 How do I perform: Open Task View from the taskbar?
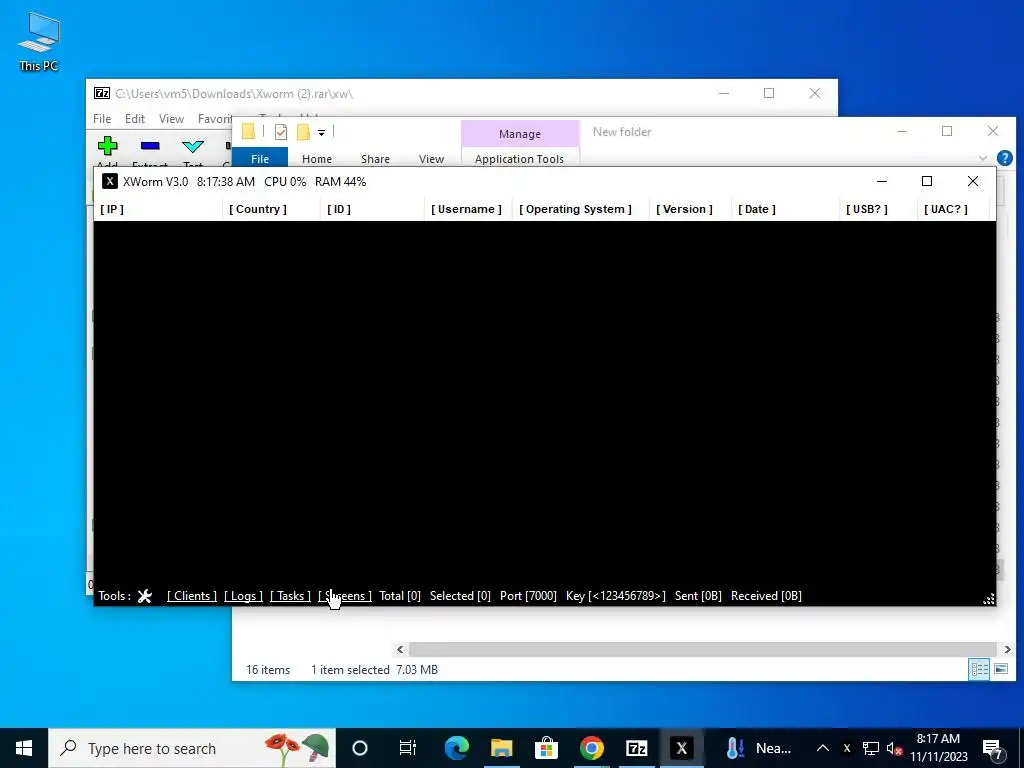click(408, 748)
